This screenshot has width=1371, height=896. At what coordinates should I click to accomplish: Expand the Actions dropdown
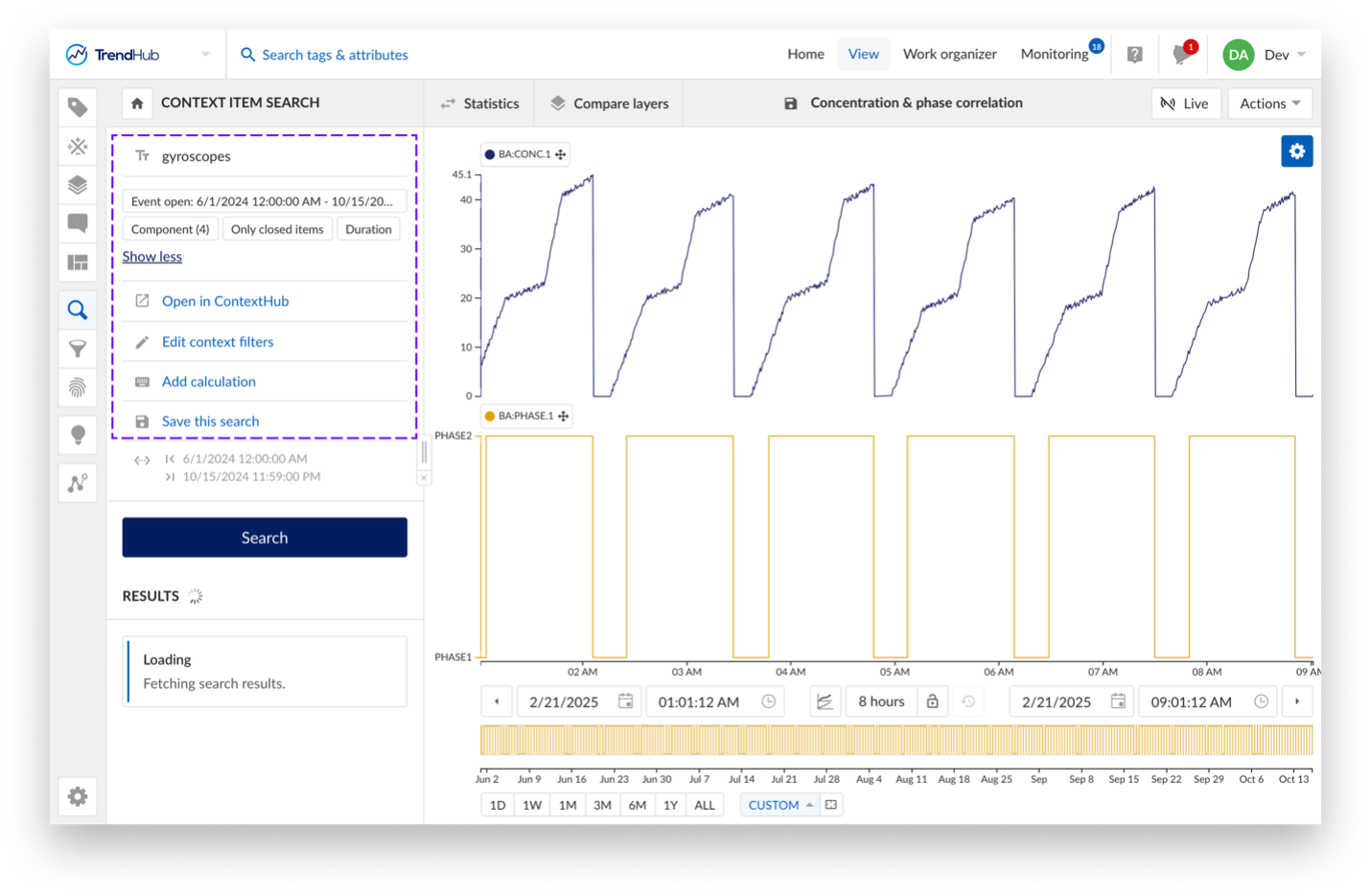pyautogui.click(x=1269, y=103)
